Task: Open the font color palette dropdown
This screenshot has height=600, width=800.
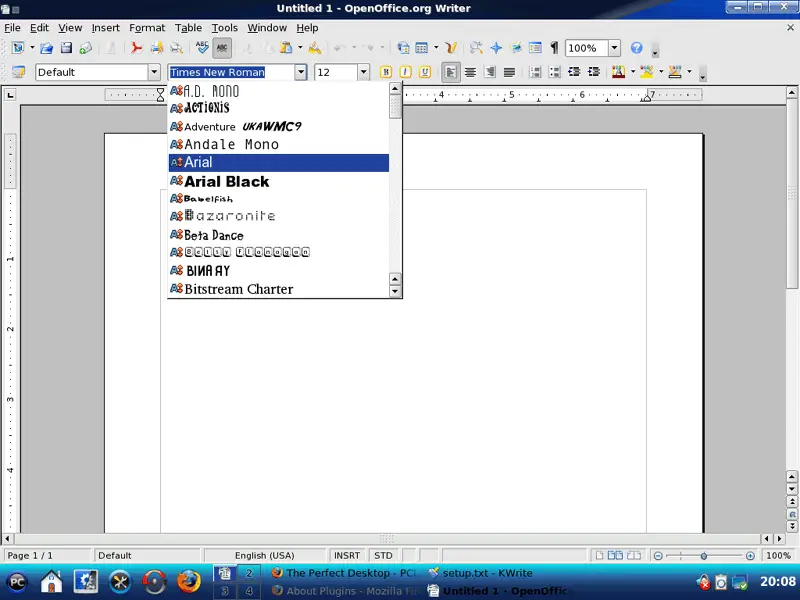Action: (633, 72)
